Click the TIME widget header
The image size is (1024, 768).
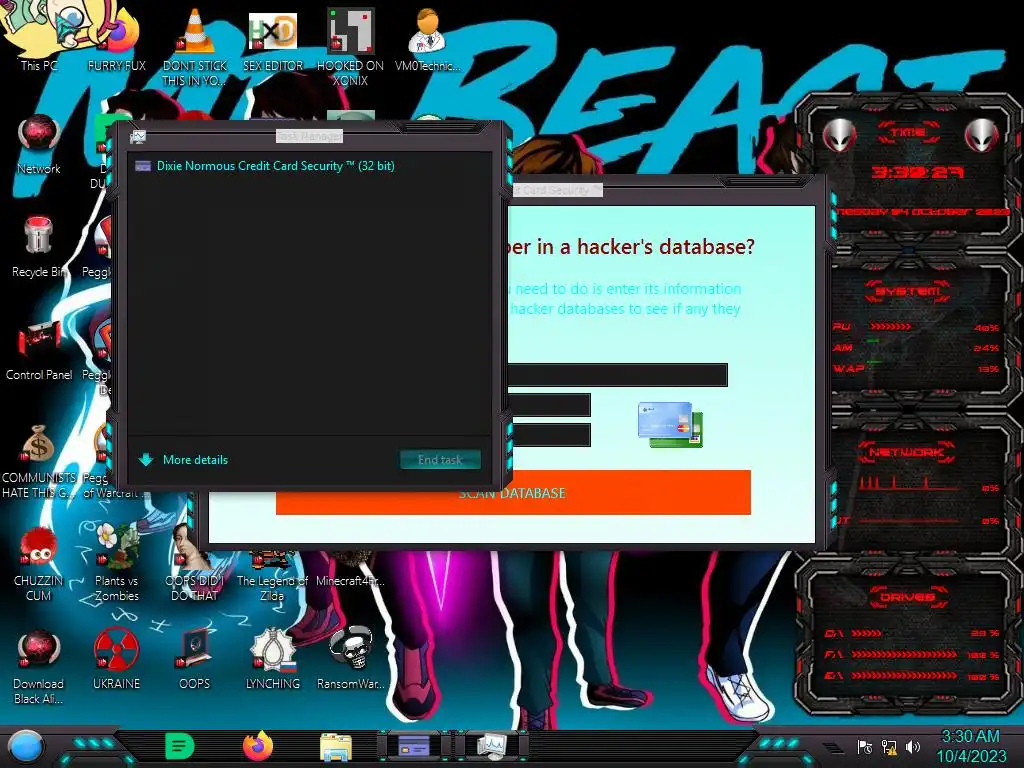pos(908,133)
